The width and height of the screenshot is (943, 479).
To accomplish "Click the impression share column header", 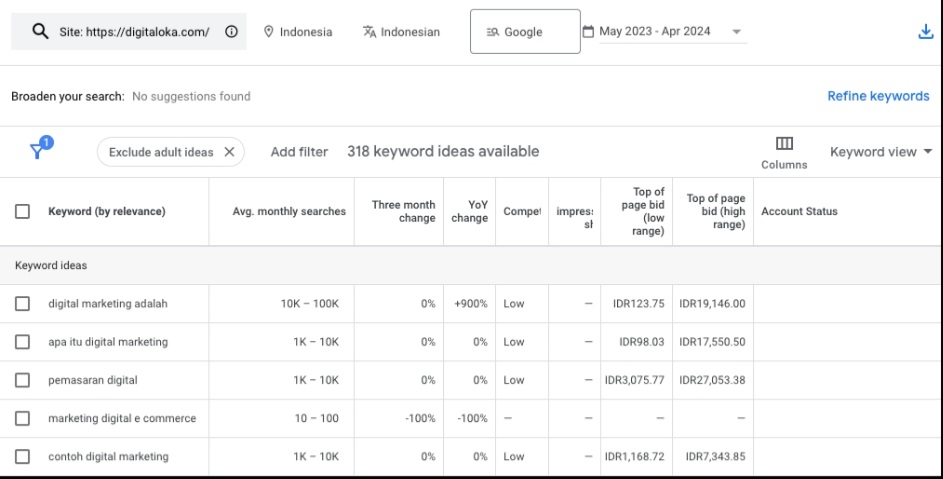I will click(x=574, y=217).
